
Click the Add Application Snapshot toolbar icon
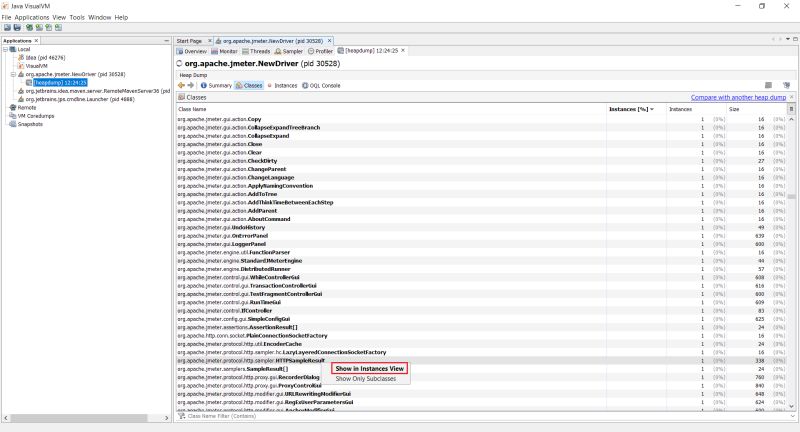click(59, 28)
